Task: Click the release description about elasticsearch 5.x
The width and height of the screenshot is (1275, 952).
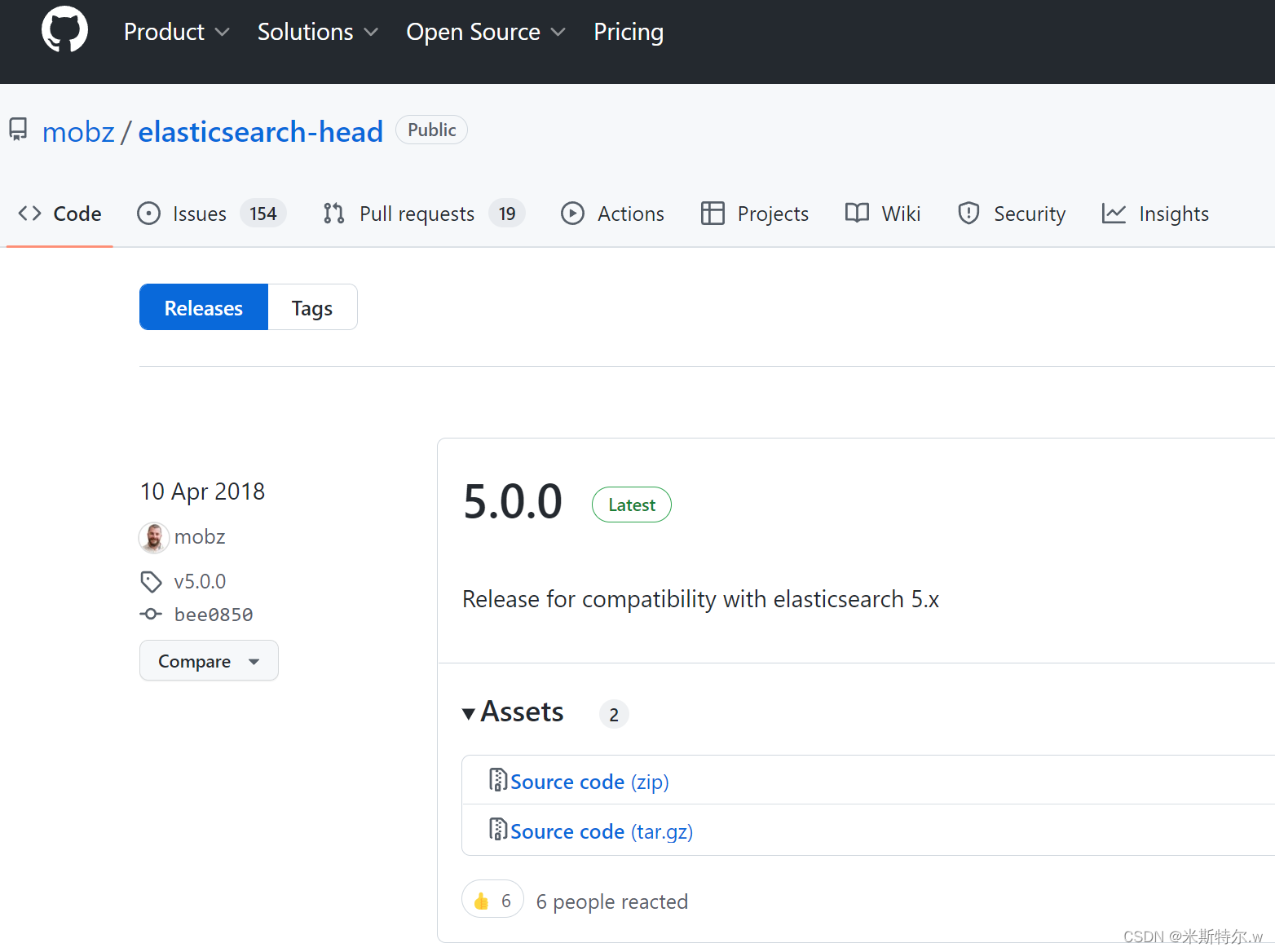Action: click(x=701, y=599)
